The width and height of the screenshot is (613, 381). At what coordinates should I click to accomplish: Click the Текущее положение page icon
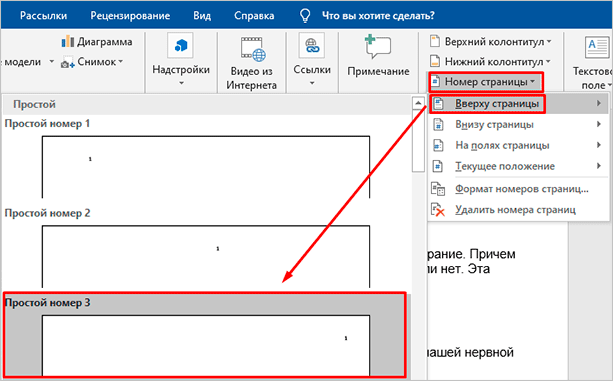pos(438,166)
